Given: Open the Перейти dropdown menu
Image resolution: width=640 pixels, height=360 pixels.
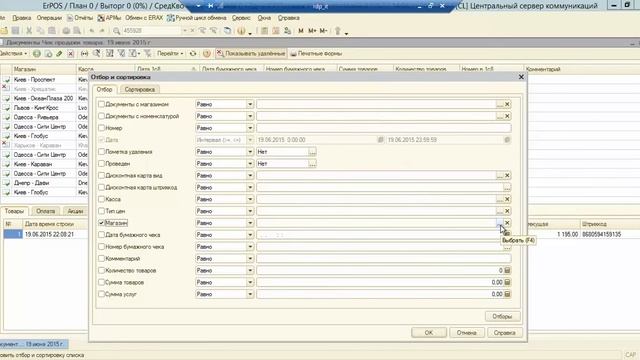Looking at the screenshot, I should click(x=170, y=53).
